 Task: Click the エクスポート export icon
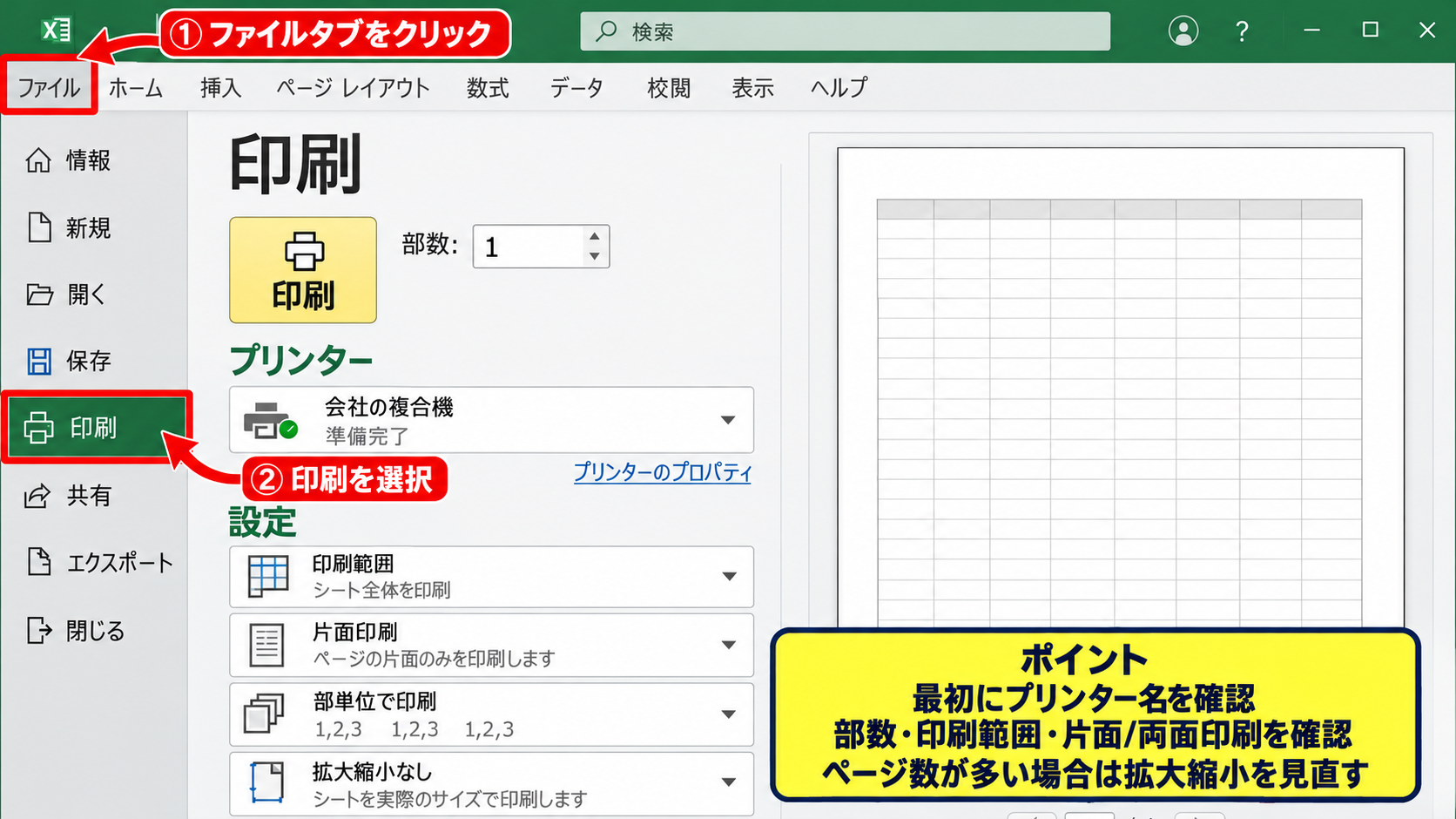click(x=39, y=562)
